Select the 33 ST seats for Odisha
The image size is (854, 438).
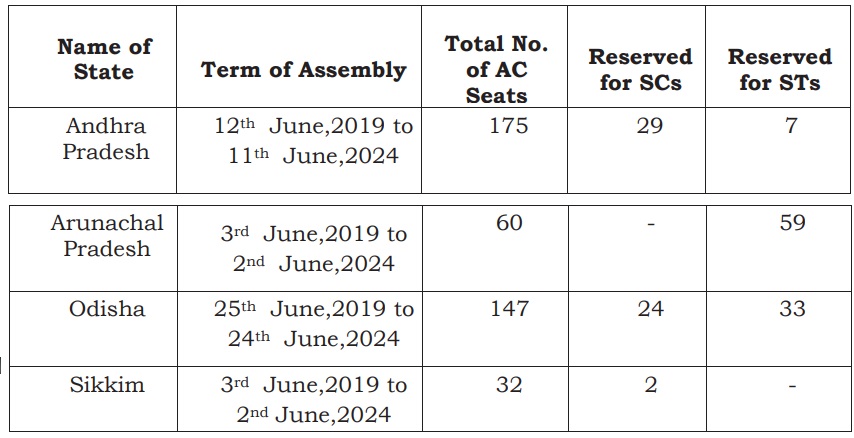(x=792, y=309)
